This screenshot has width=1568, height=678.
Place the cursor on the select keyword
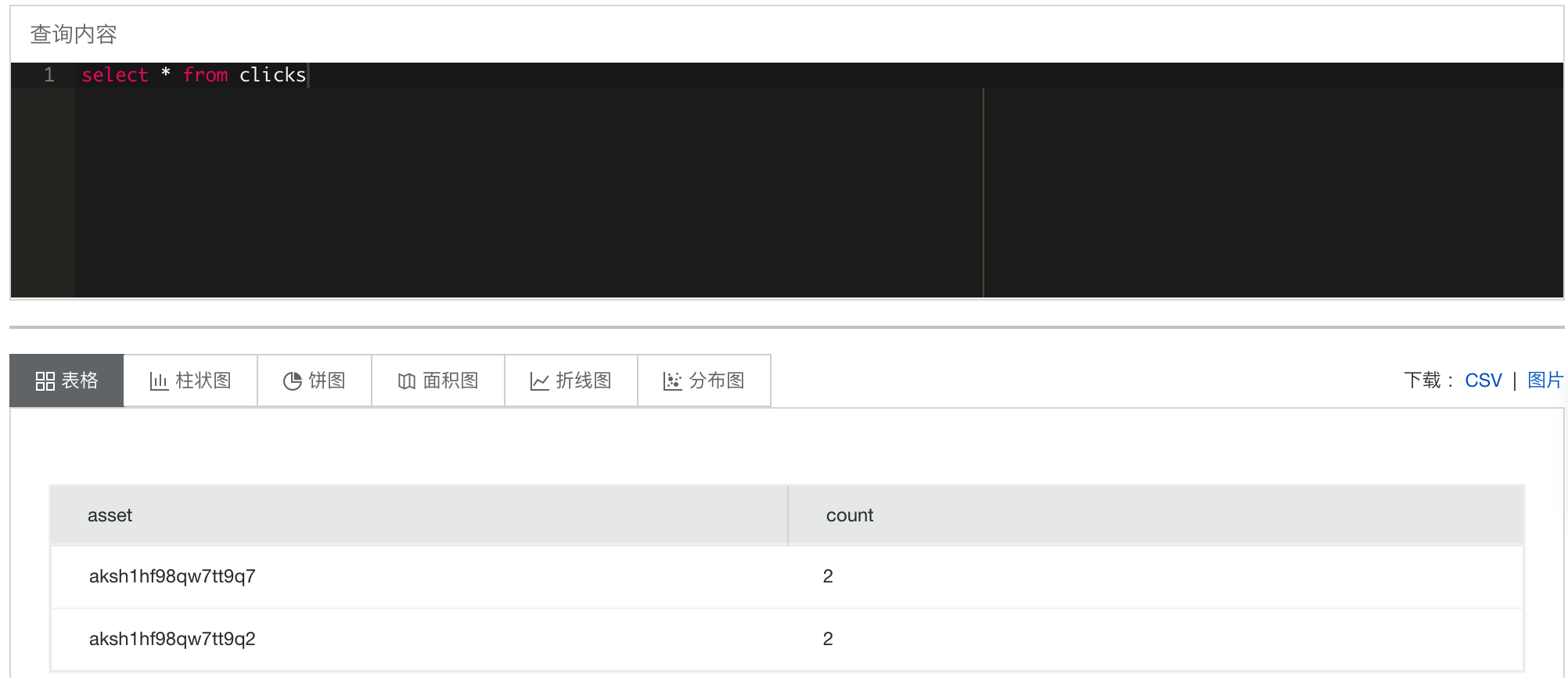[115, 75]
